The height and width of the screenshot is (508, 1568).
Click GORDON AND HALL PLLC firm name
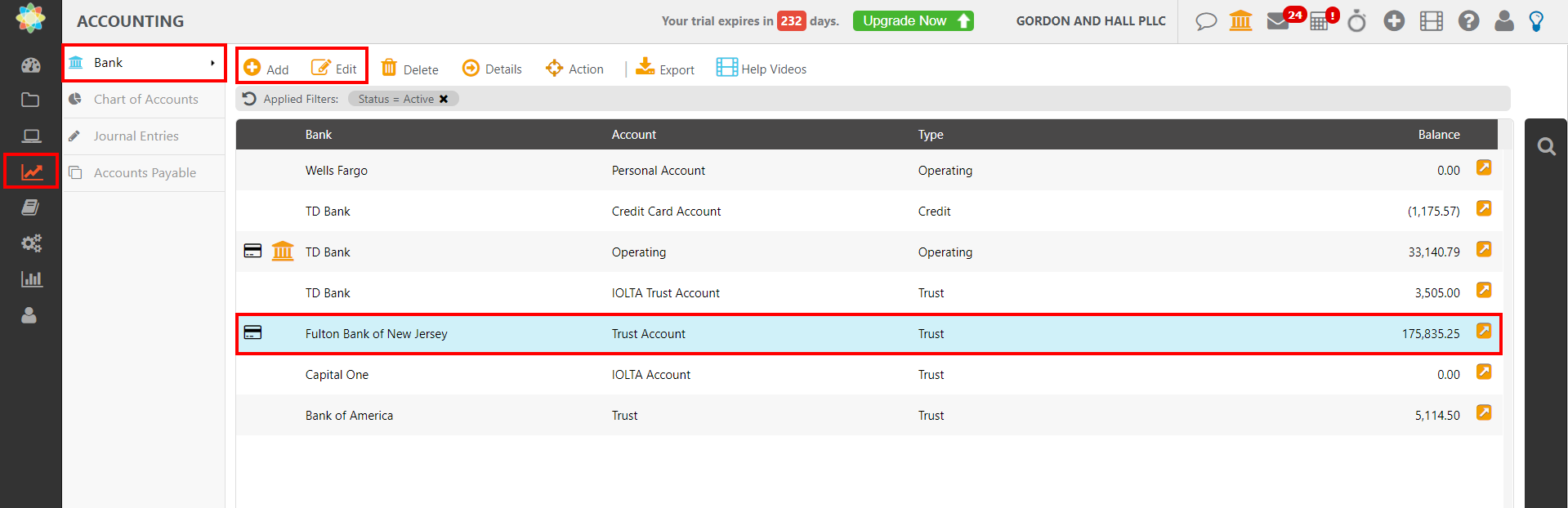1091,21
